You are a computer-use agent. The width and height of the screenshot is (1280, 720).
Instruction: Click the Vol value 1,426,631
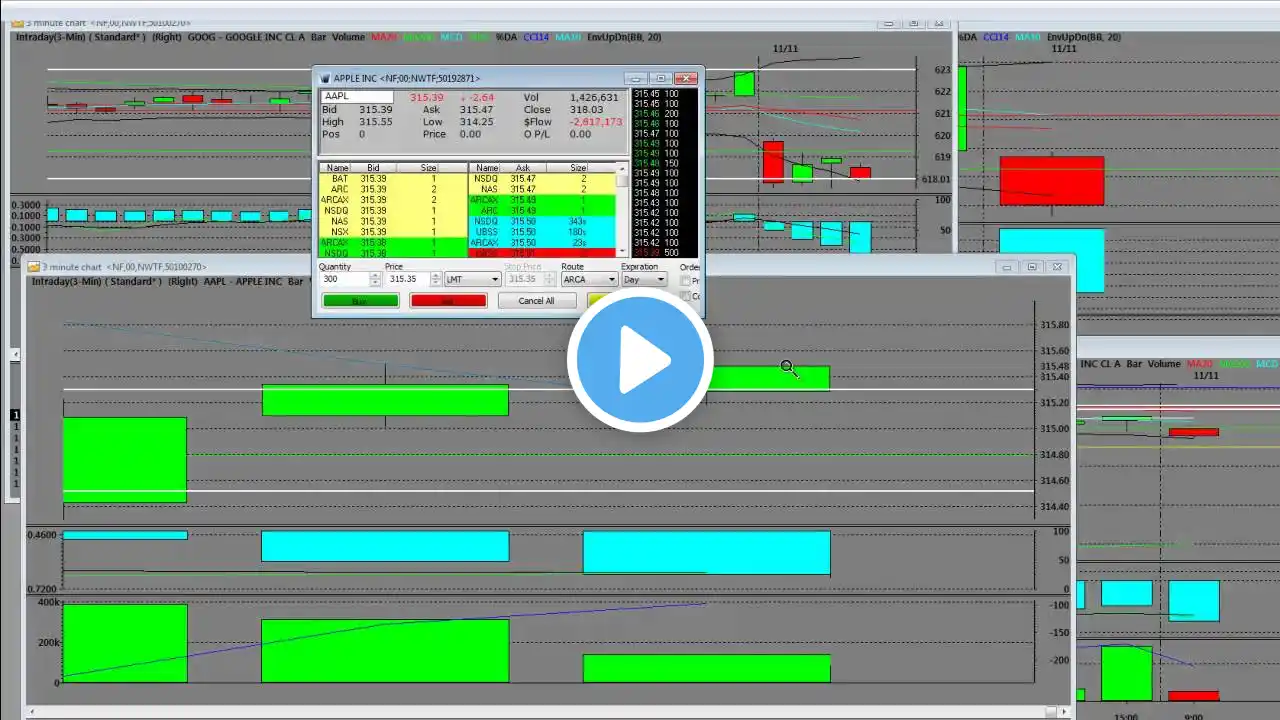tap(593, 97)
